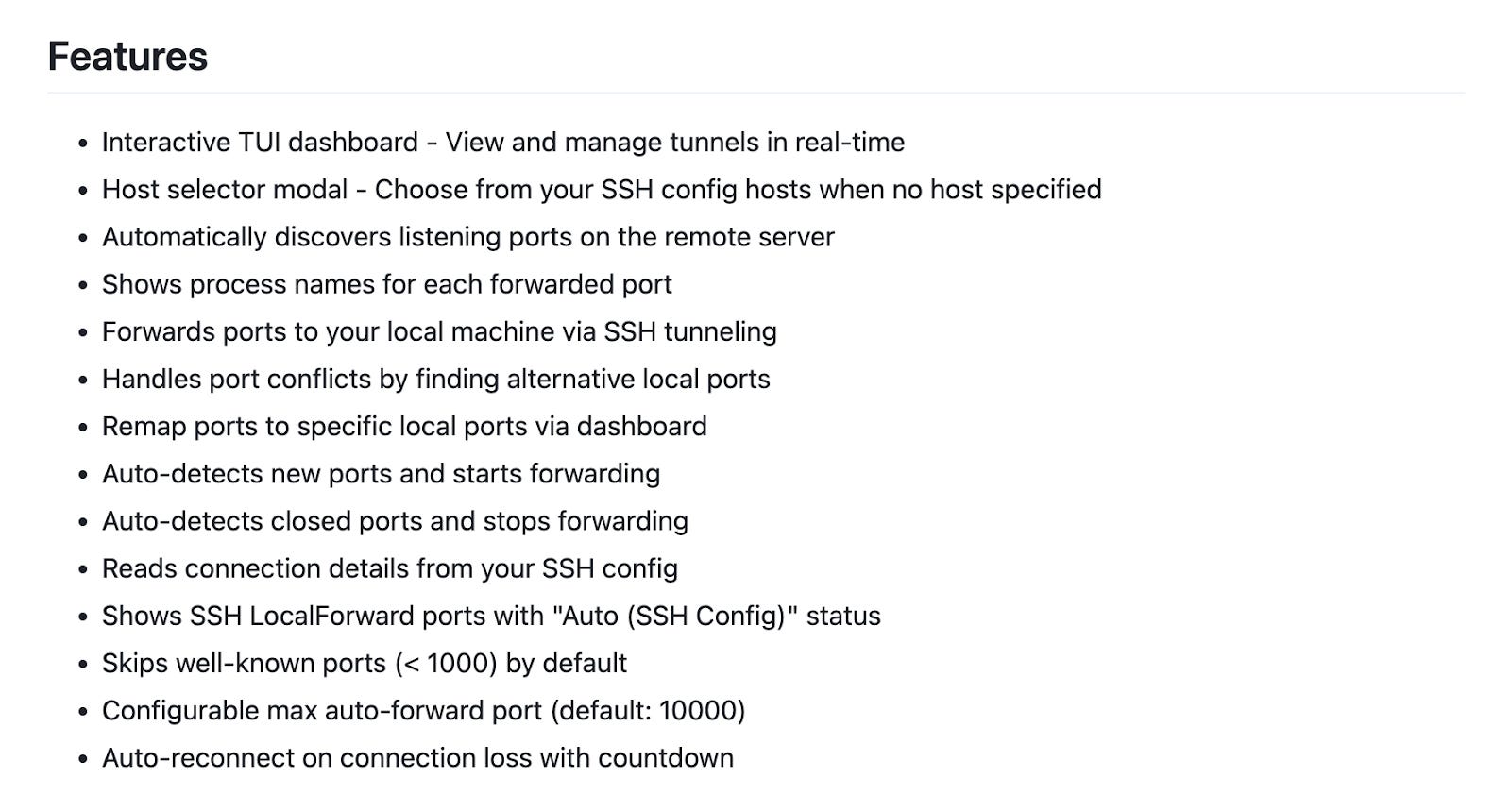1511x812 pixels.
Task: Click the Features heading
Action: coord(127,57)
